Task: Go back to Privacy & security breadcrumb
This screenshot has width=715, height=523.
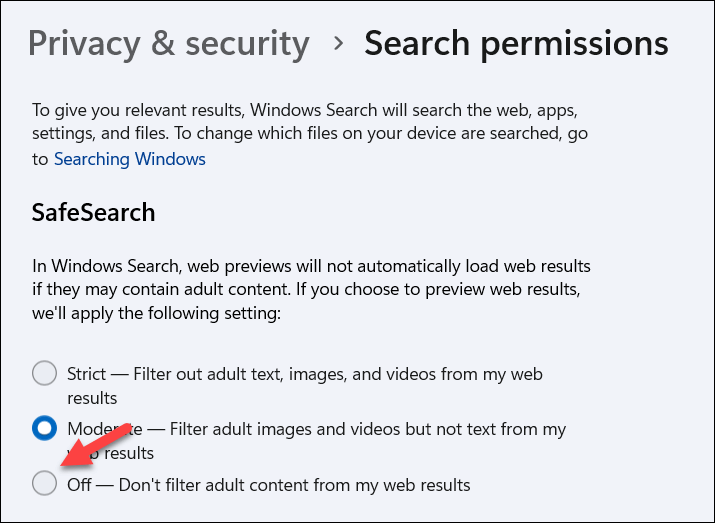Action: 168,43
